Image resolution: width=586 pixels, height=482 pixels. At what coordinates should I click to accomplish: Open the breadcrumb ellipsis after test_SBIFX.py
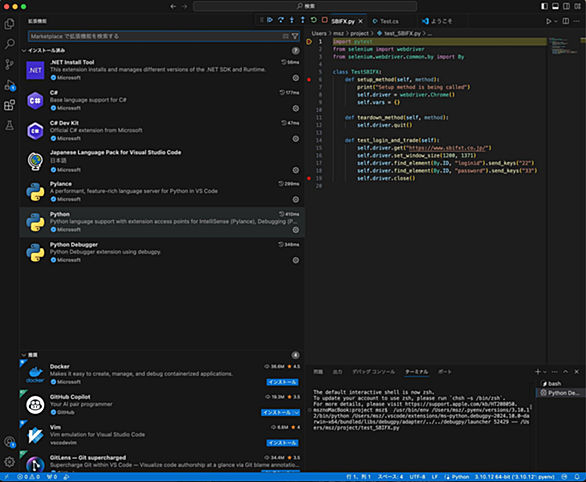click(430, 34)
